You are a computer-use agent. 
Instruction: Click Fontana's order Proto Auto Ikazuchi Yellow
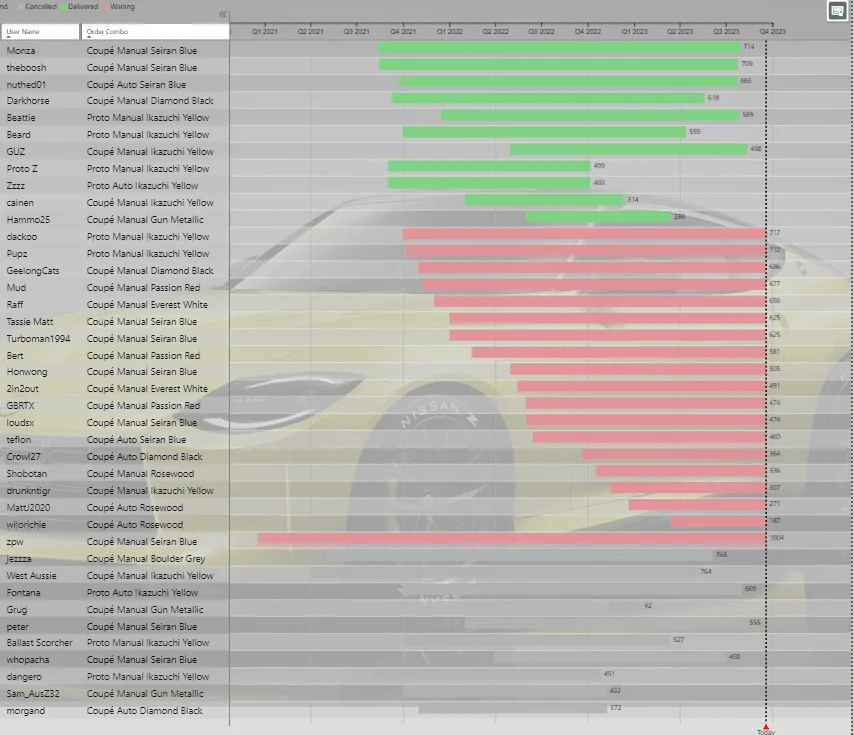(142, 592)
